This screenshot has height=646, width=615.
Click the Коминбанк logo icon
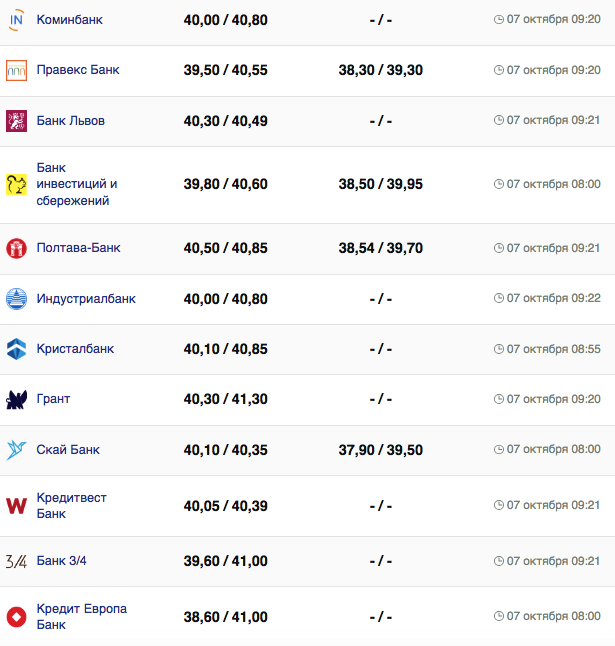pos(16,19)
